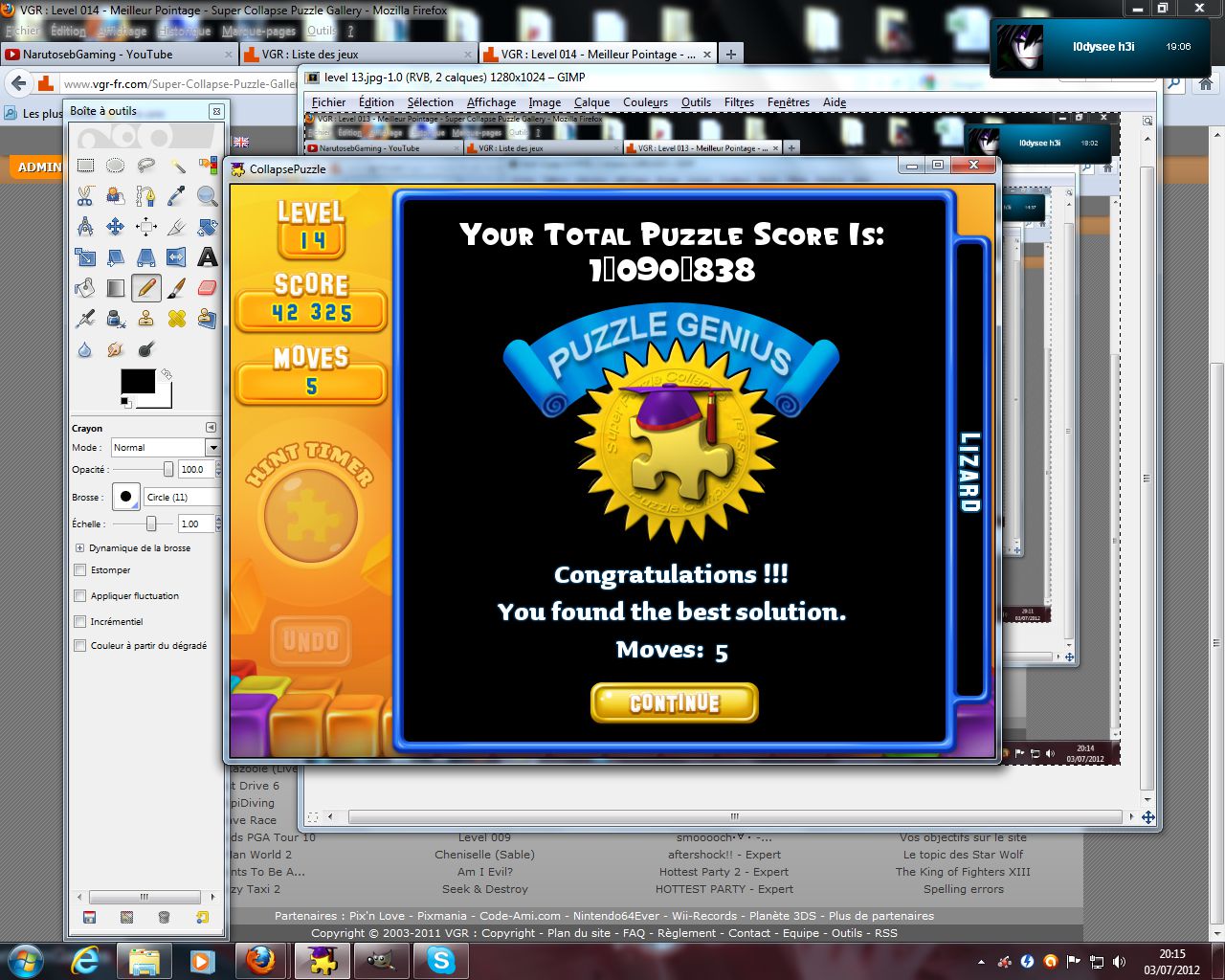Open the Filtres menu in GIMP

click(x=739, y=102)
